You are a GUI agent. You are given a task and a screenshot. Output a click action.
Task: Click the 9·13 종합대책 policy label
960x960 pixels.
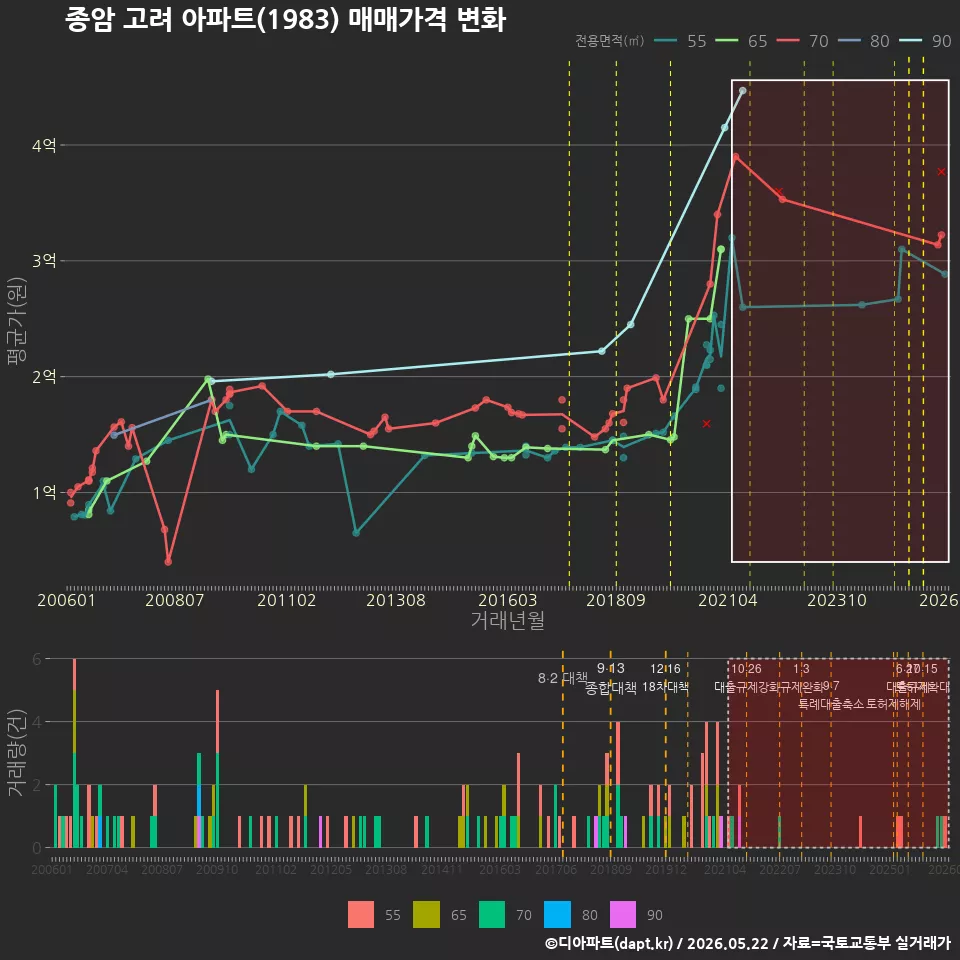(610, 678)
